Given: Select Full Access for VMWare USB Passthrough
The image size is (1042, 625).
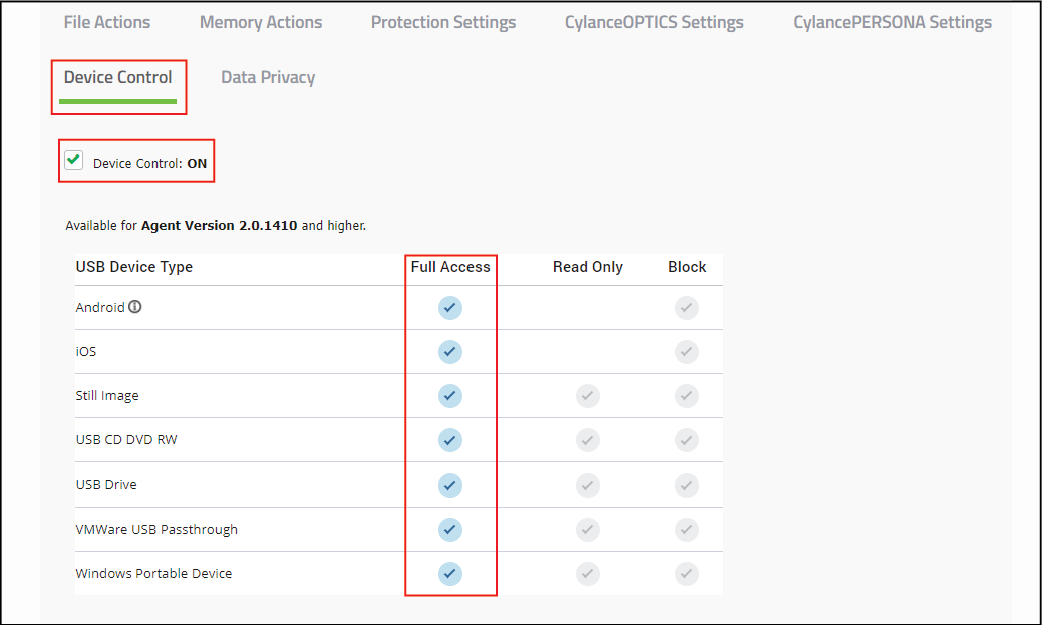Looking at the screenshot, I should (450, 530).
